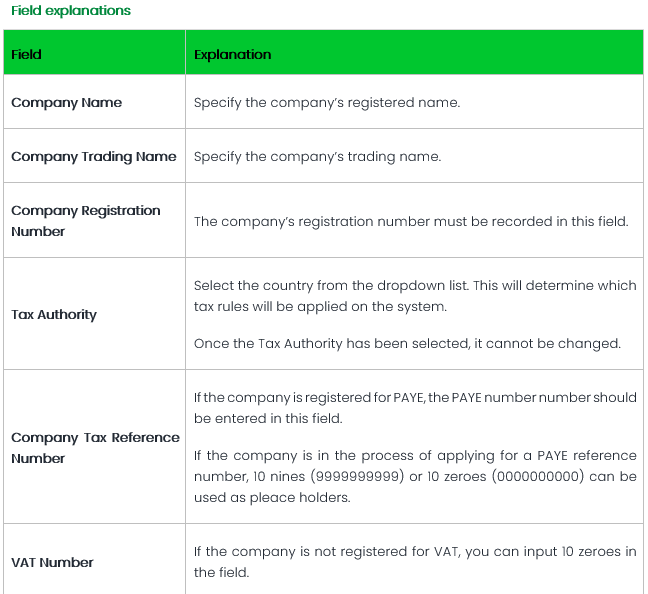
Task: Click the paragraph about being registered for PAYE
Action: click(x=414, y=407)
